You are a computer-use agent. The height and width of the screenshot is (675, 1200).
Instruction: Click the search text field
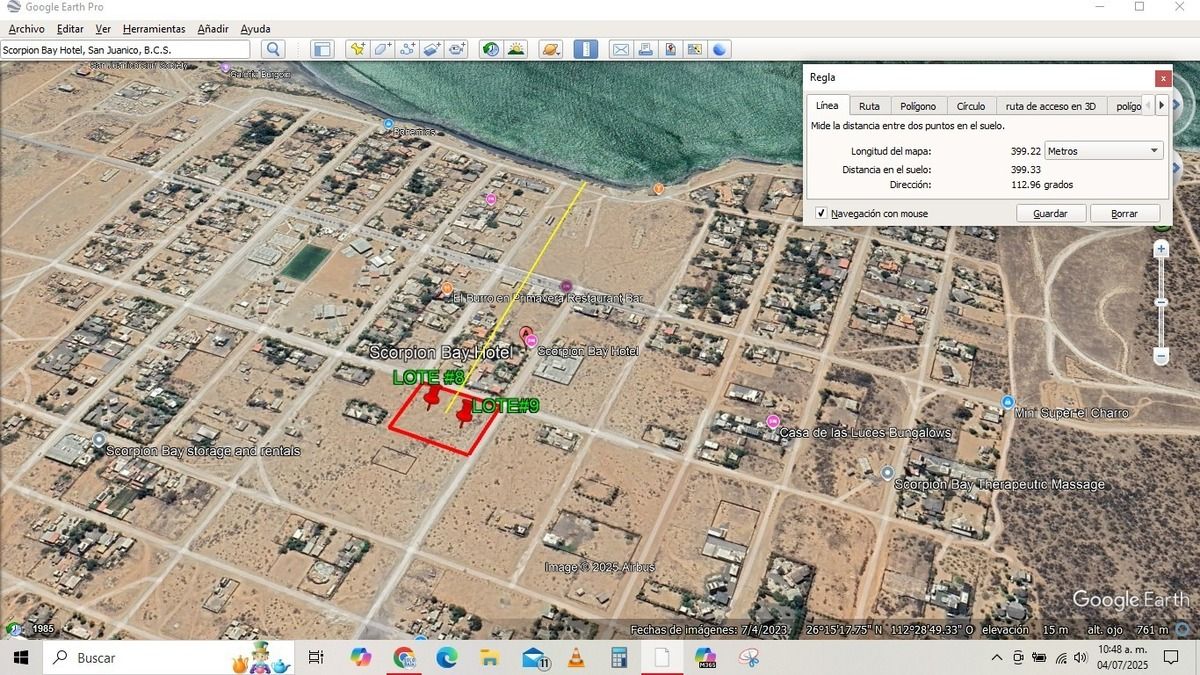125,49
